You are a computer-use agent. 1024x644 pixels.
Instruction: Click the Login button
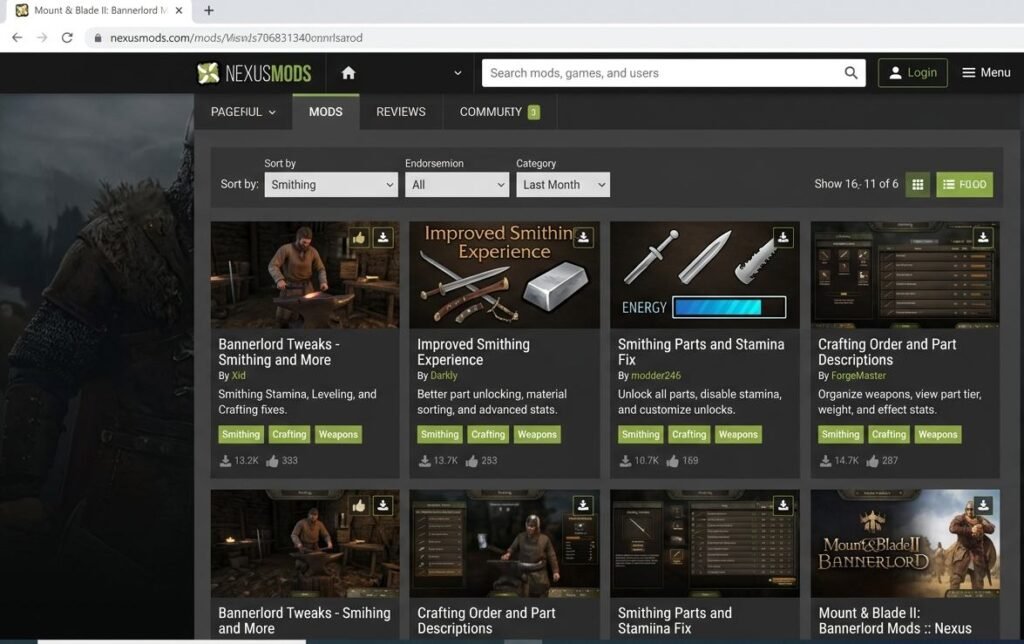tap(912, 72)
